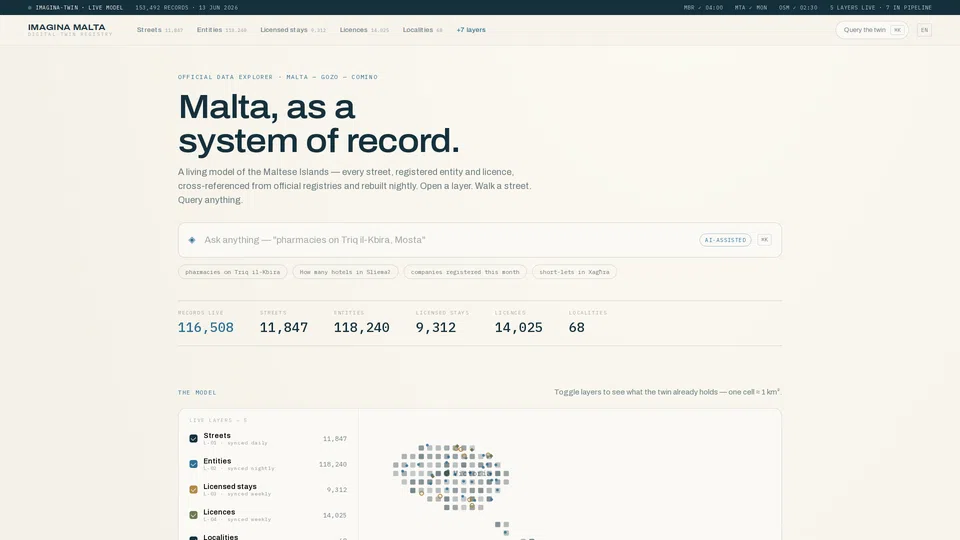Click the Entities stat 118,240
This screenshot has height=540, width=960.
point(361,328)
